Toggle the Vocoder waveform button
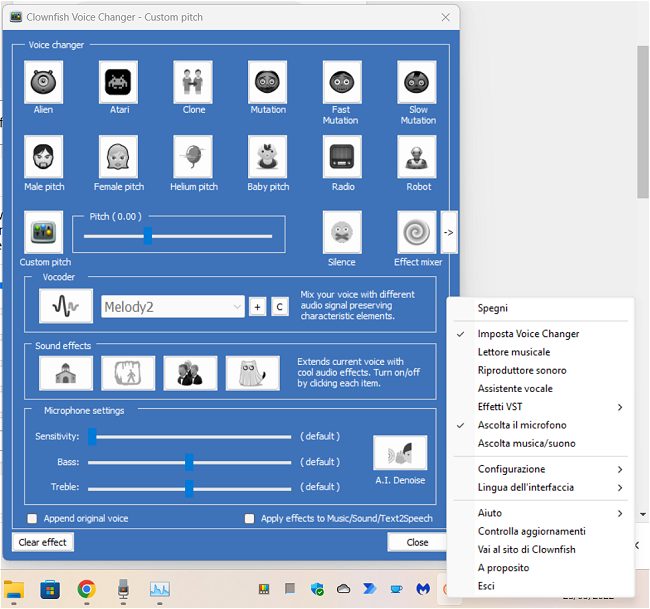 pos(66,306)
